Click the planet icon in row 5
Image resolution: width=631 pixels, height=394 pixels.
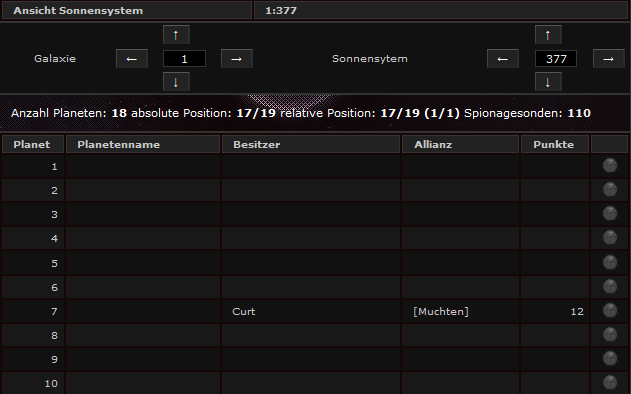610,262
